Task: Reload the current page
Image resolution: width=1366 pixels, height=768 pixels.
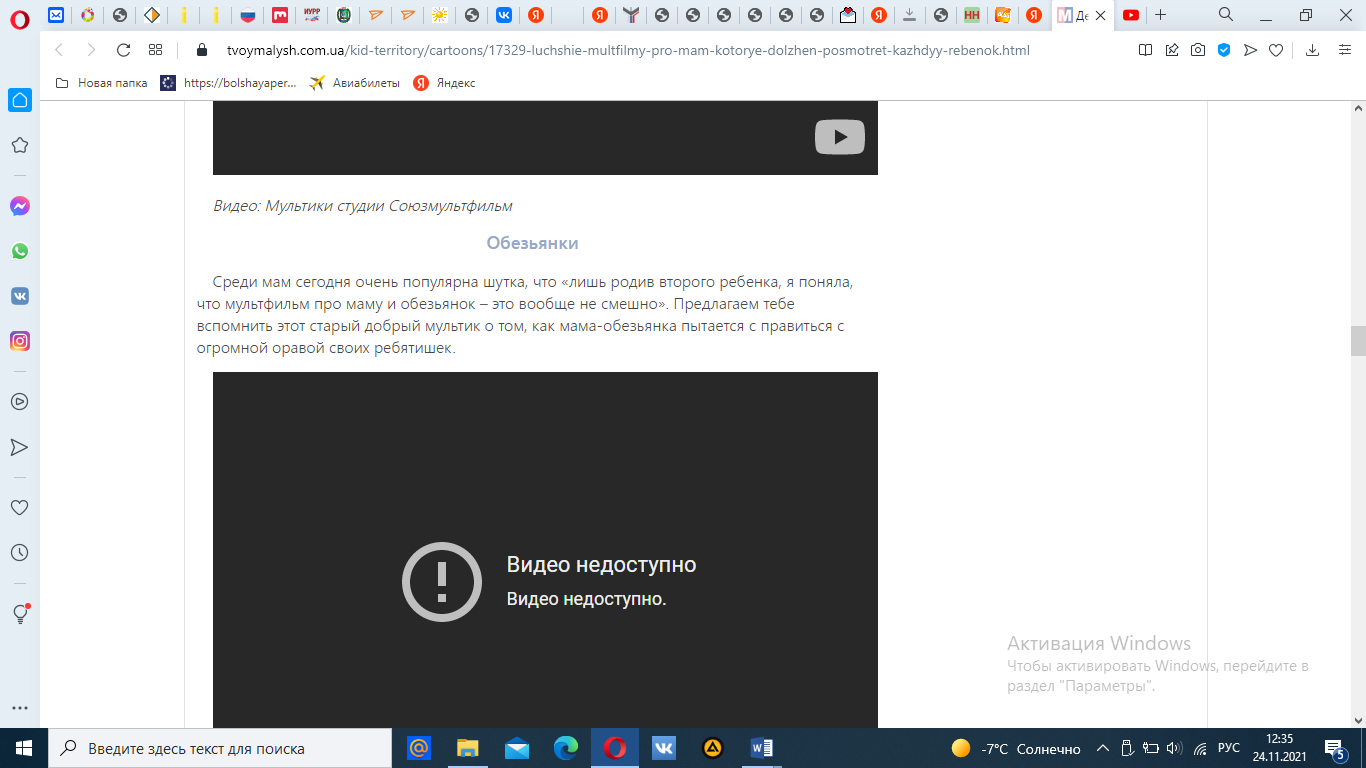Action: [123, 50]
